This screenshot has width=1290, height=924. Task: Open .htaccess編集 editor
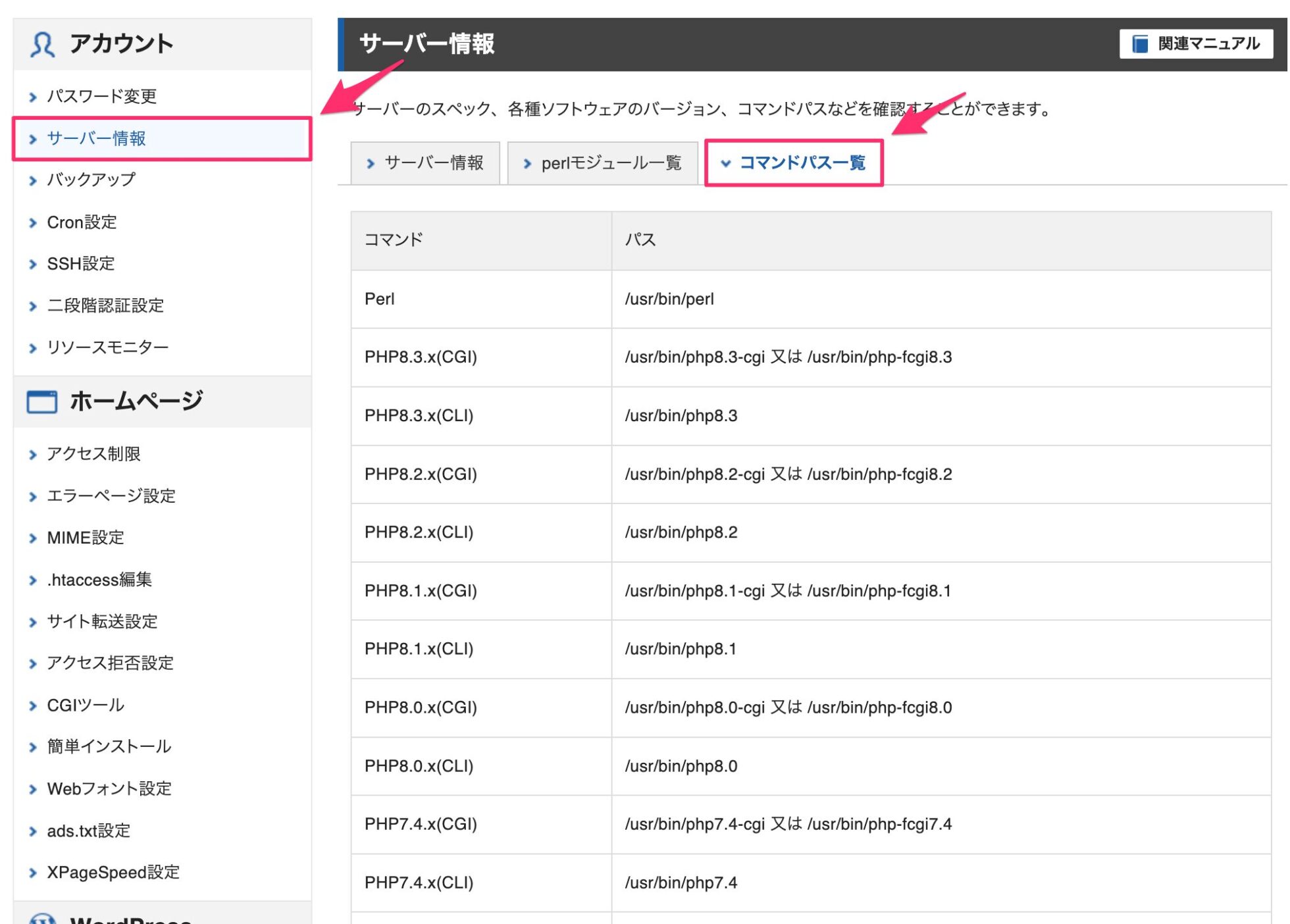99,579
